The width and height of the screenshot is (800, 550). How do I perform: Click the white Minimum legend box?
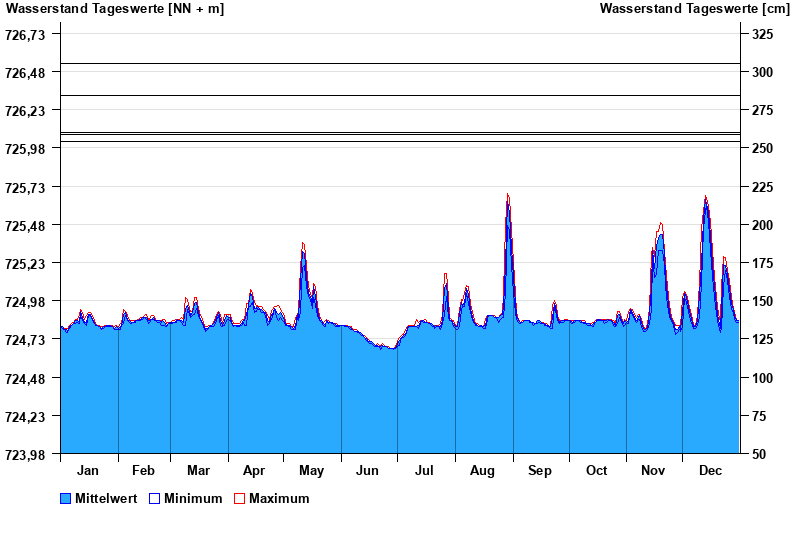click(155, 499)
